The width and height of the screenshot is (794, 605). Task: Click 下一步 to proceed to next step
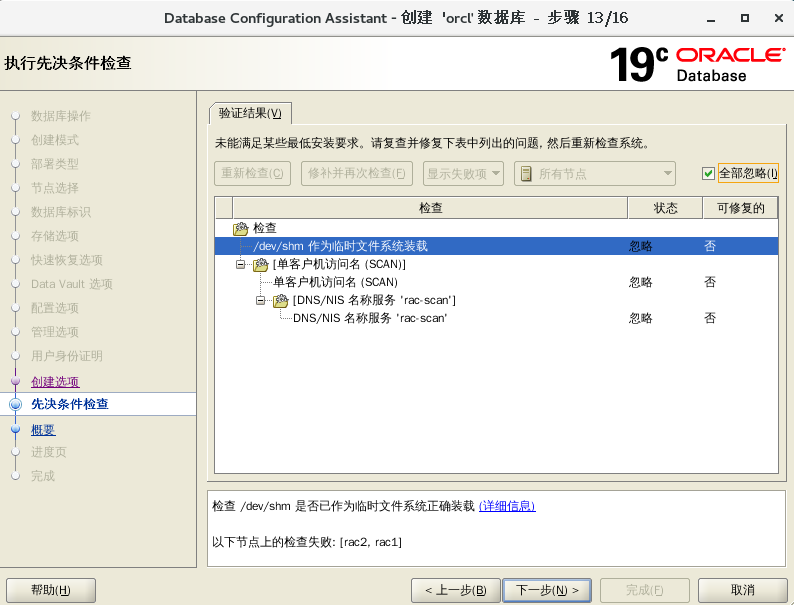pos(546,590)
